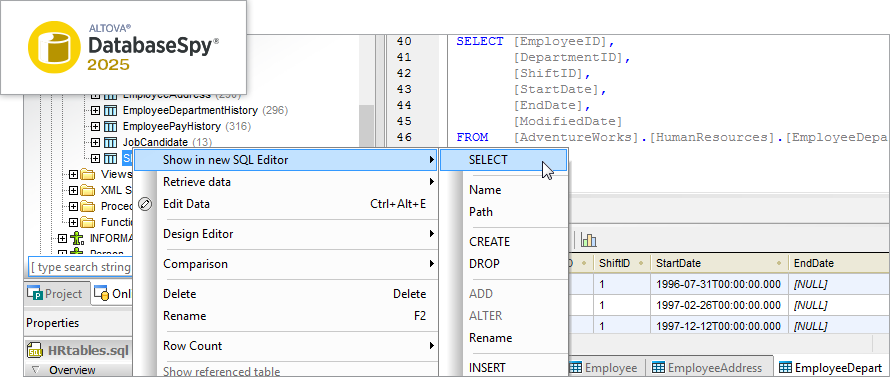Expand the Proce folder node
Screen dimensions: 890x377
coord(73,206)
